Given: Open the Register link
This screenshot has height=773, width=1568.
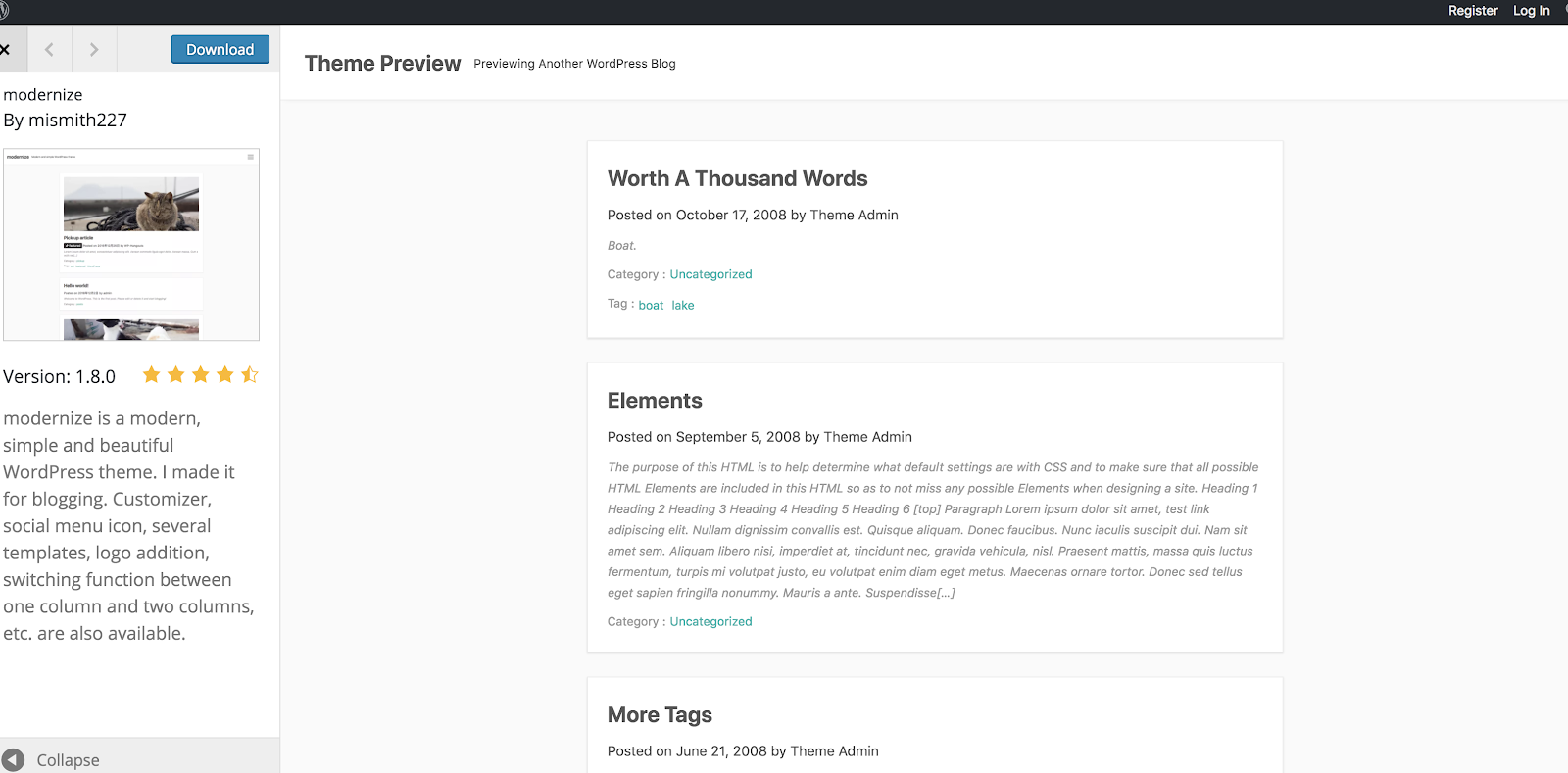Looking at the screenshot, I should click(1473, 11).
